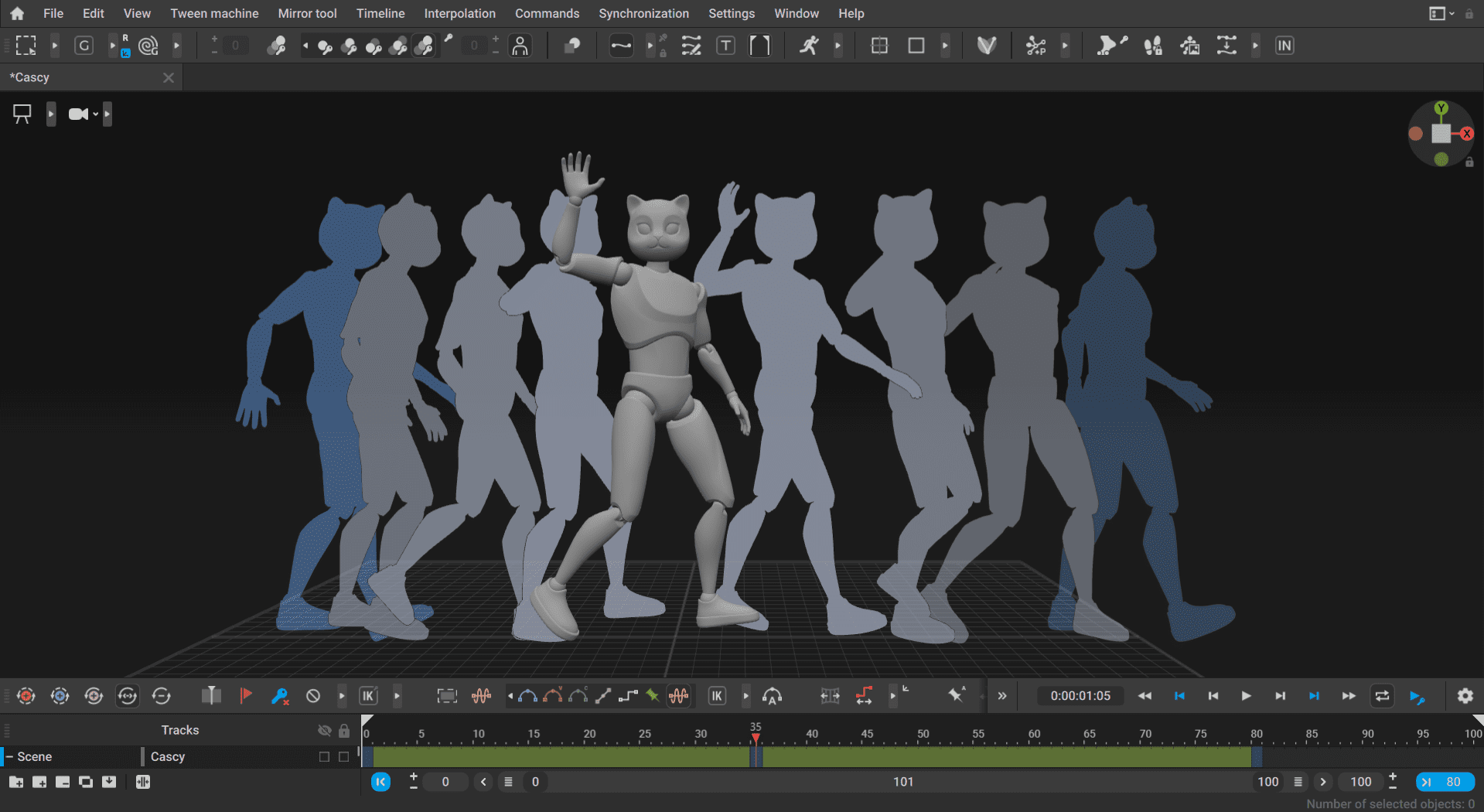The height and width of the screenshot is (812, 1484).
Task: Click the green key interpolation tool
Action: click(x=652, y=695)
